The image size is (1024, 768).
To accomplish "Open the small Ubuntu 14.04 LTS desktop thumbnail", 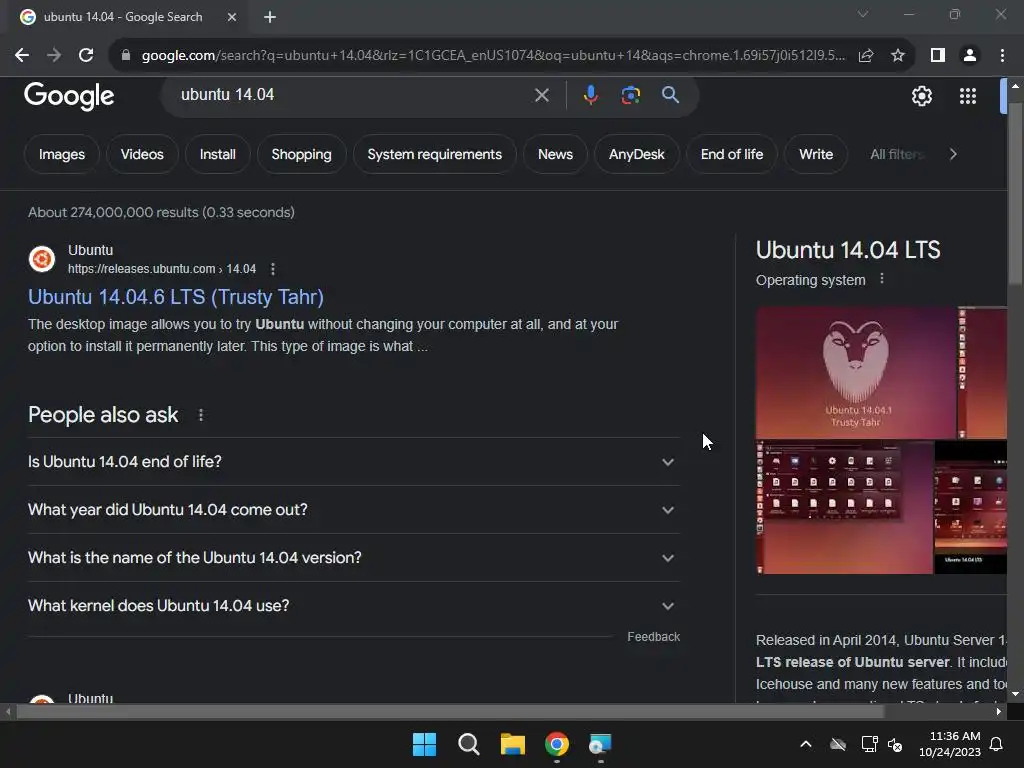I will click(x=970, y=507).
